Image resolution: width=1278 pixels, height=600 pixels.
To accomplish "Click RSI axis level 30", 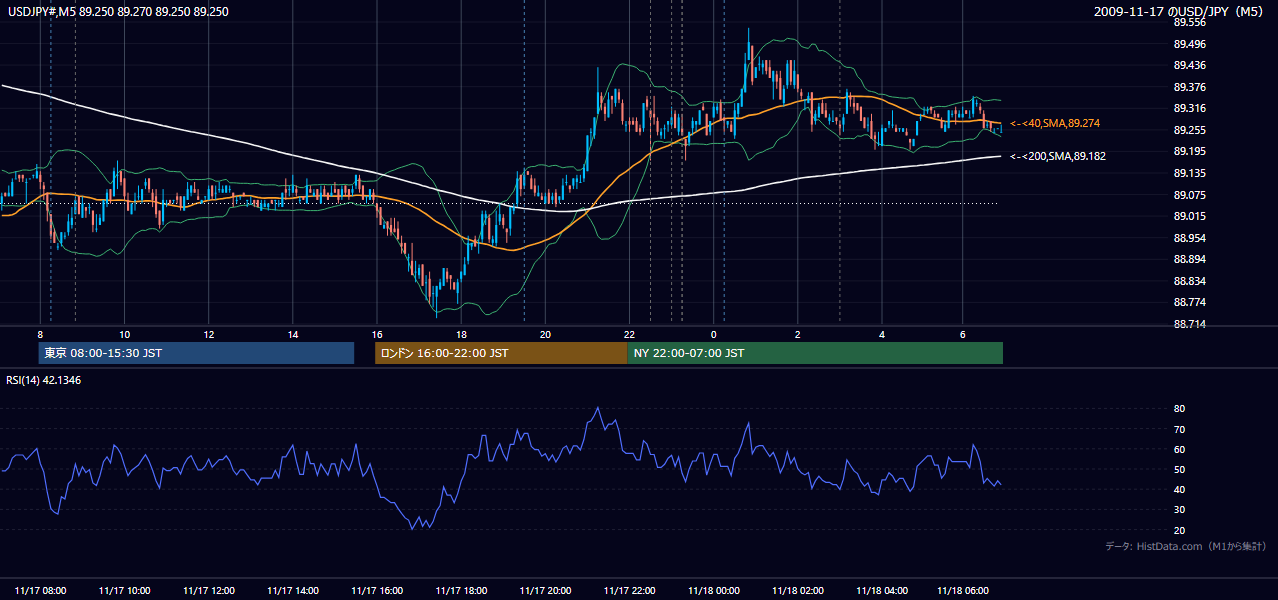I will 1179,510.
